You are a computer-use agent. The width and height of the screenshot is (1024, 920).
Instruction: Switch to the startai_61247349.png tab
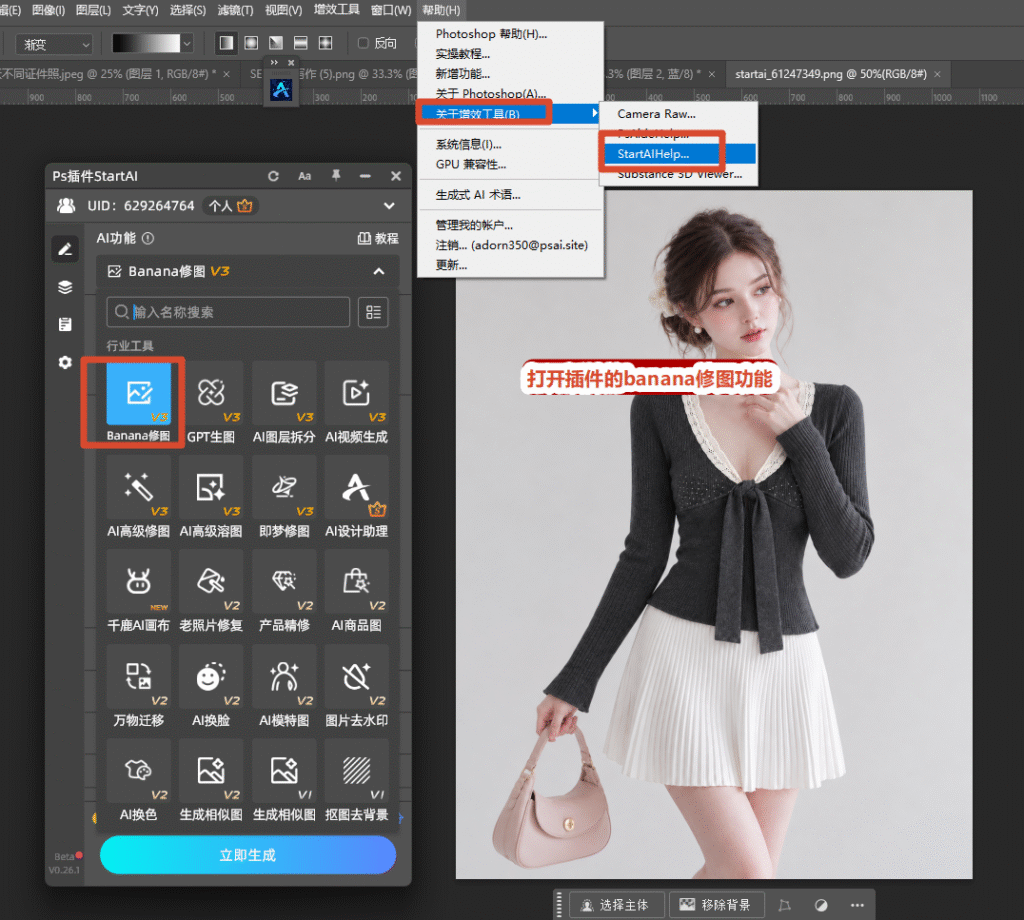click(x=831, y=74)
